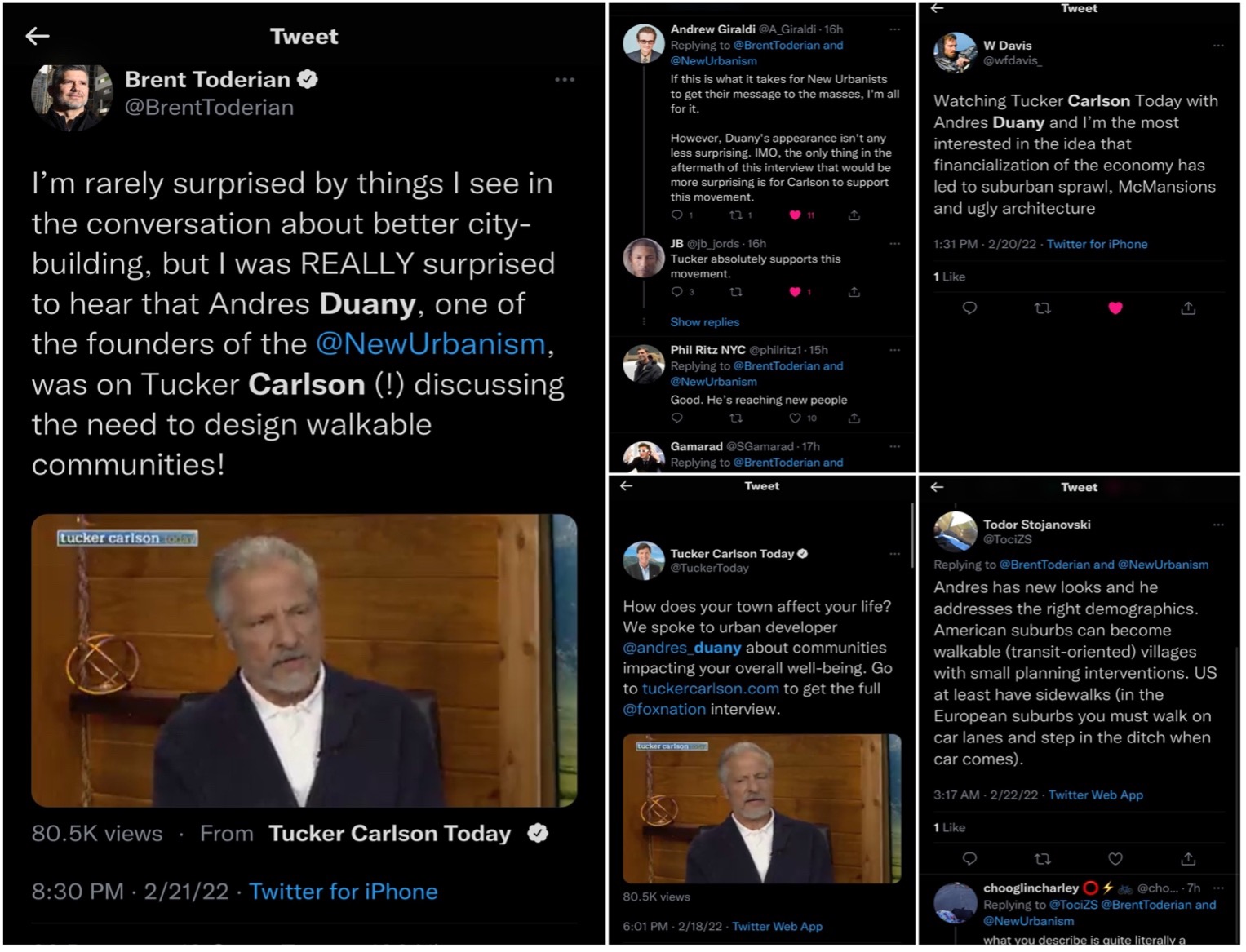Image resolution: width=1246 pixels, height=952 pixels.
Task: Open Brent Toderian's profile picture
Action: (x=72, y=95)
